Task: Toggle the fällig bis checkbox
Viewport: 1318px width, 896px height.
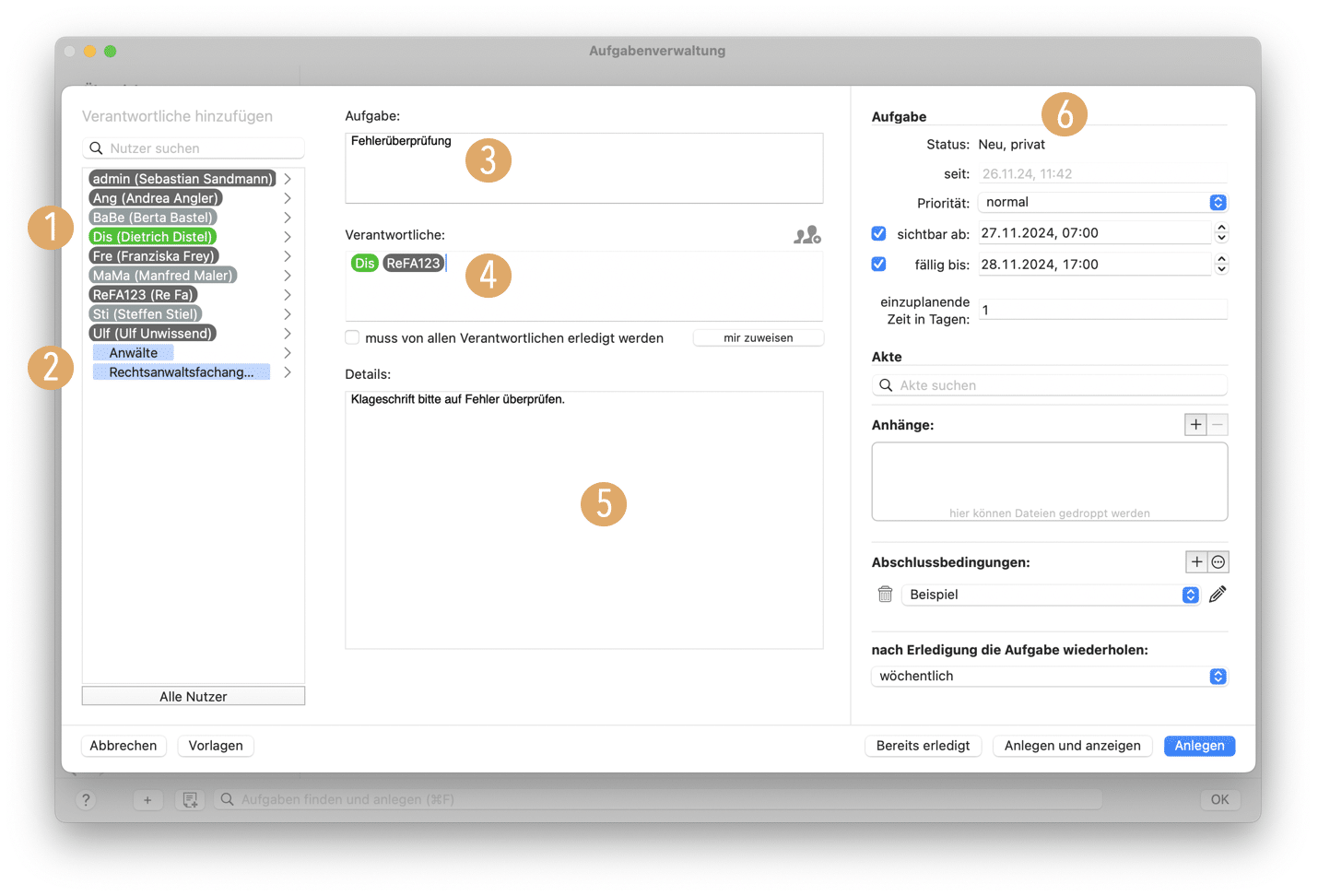Action: pos(878,265)
